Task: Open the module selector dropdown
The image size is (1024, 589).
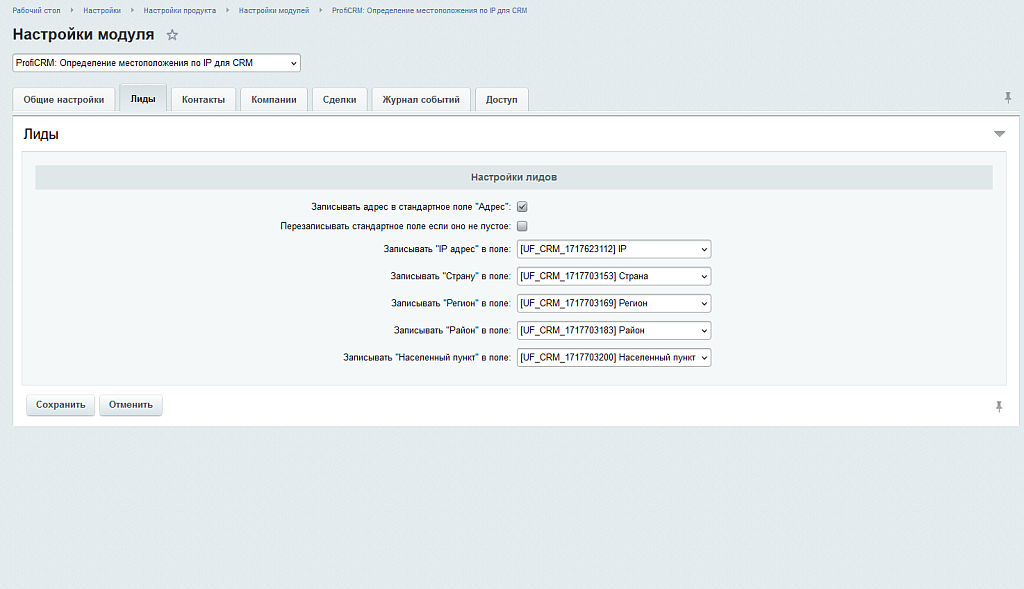Action: click(x=155, y=62)
